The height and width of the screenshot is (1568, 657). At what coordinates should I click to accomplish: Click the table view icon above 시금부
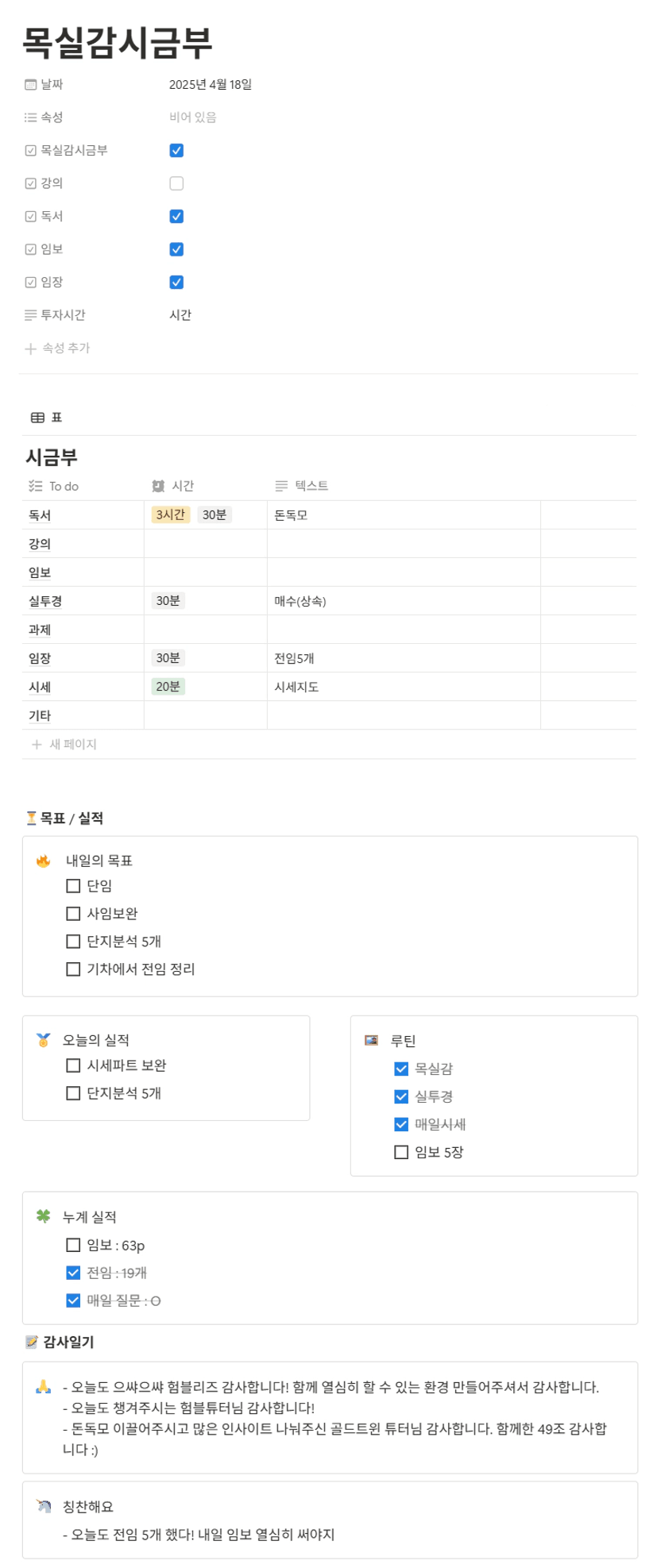(37, 418)
